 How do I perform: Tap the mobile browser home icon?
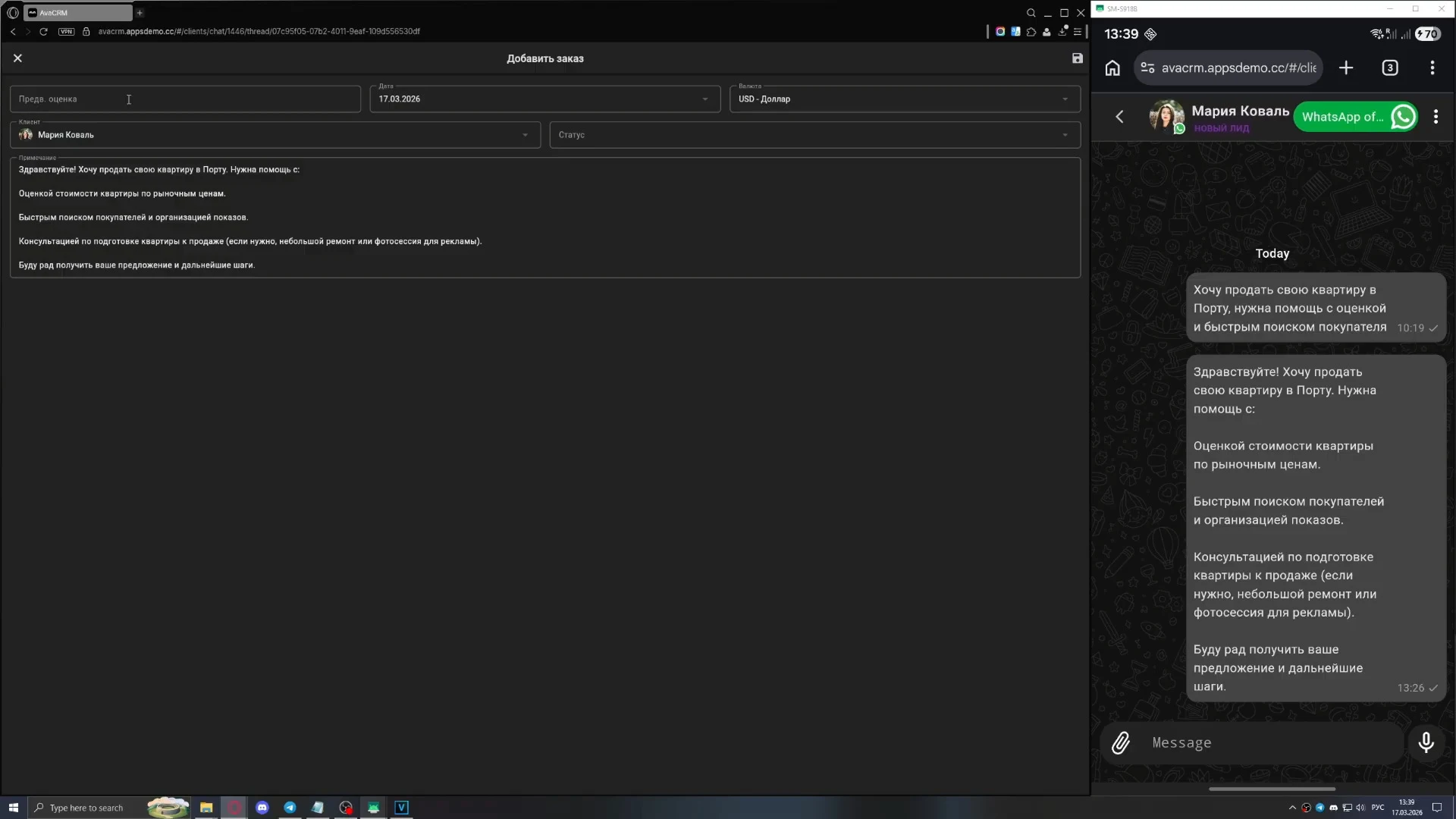(x=1112, y=68)
